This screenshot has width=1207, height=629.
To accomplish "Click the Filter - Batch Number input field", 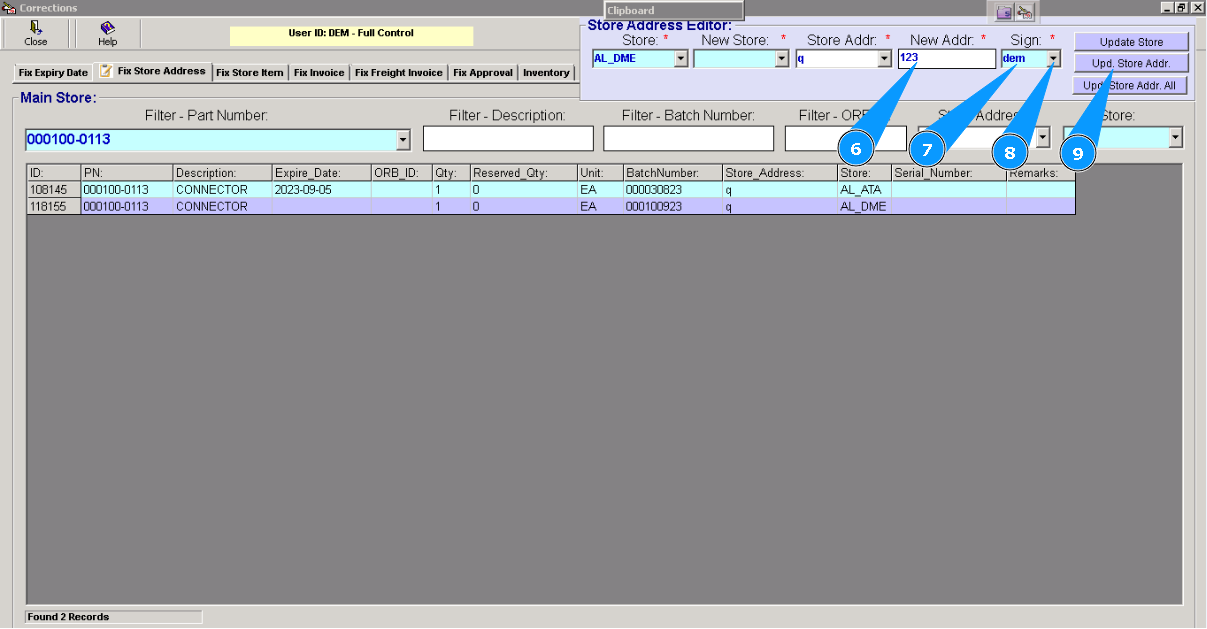I will pyautogui.click(x=688, y=138).
